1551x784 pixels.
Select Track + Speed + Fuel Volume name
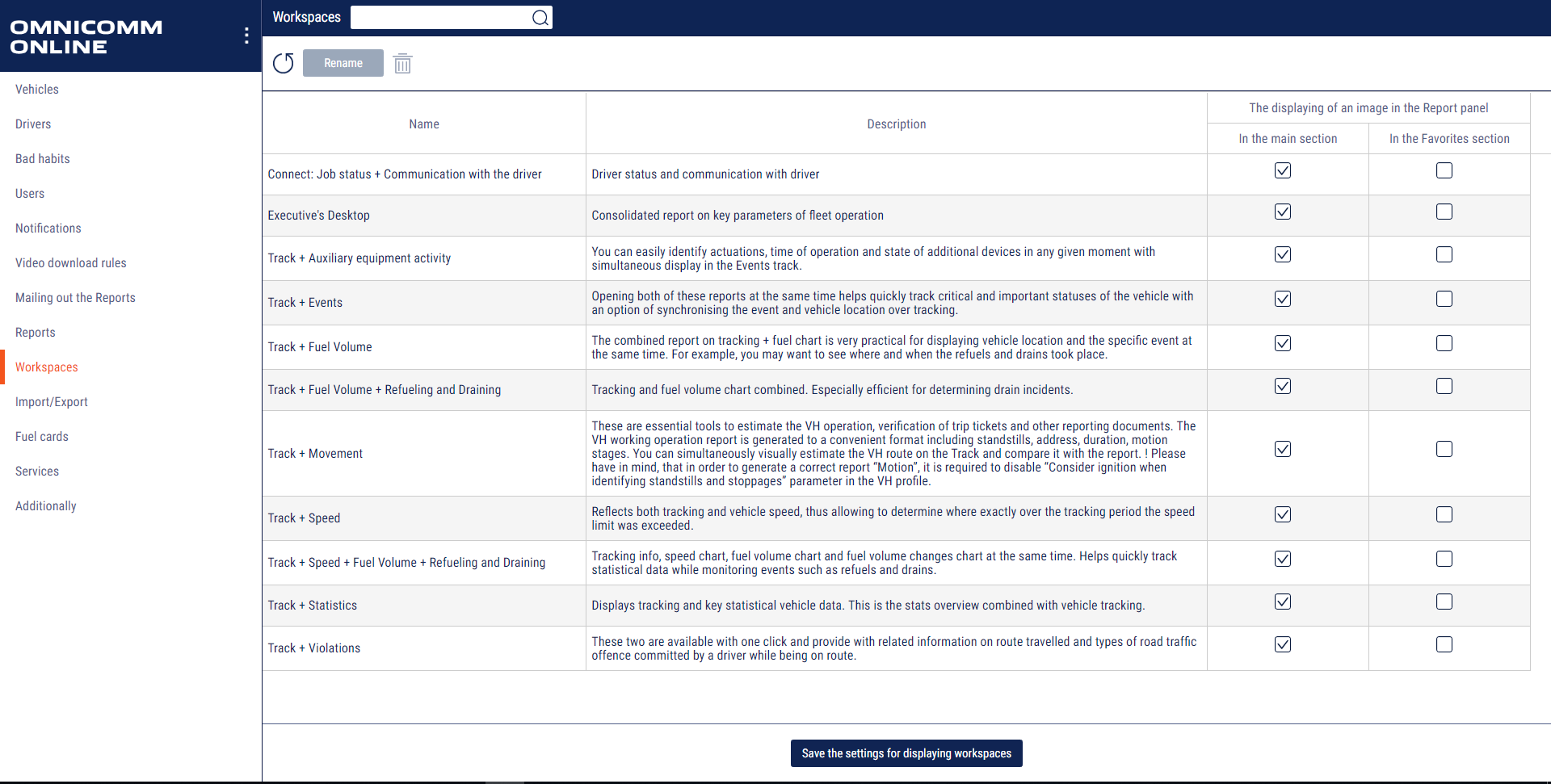point(406,563)
